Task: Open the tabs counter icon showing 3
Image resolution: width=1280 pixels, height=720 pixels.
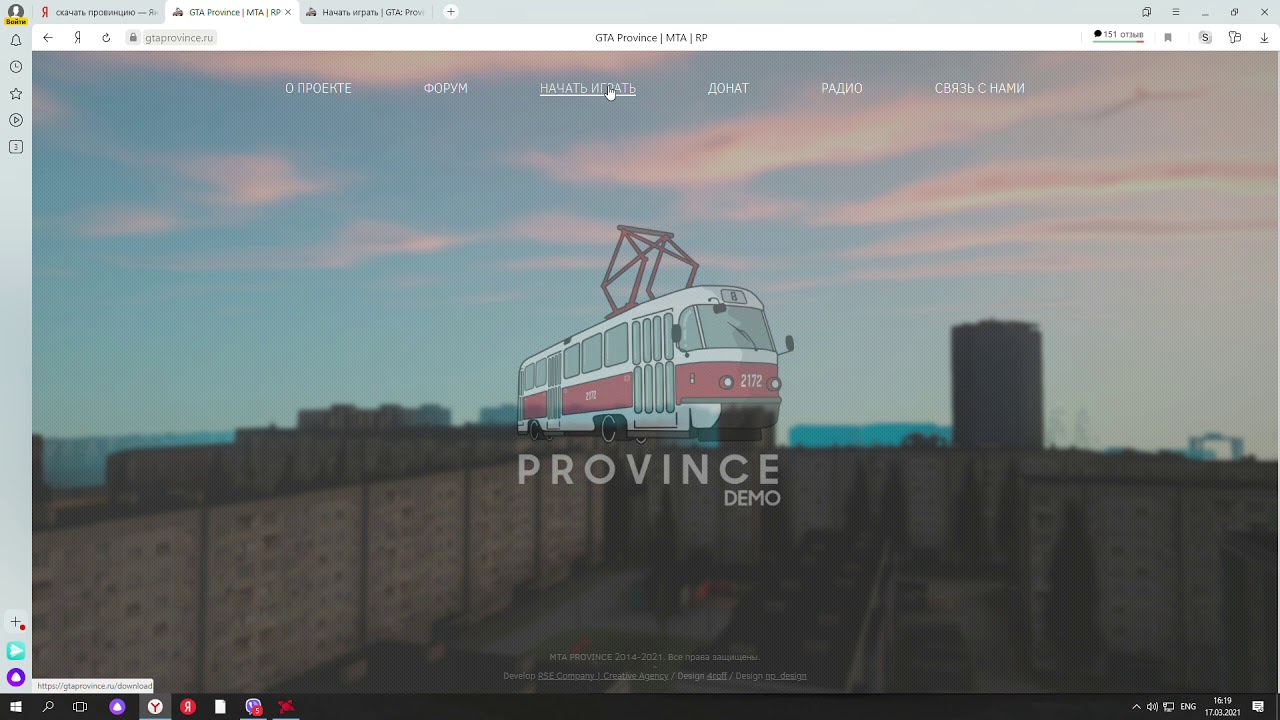Action: click(16, 147)
